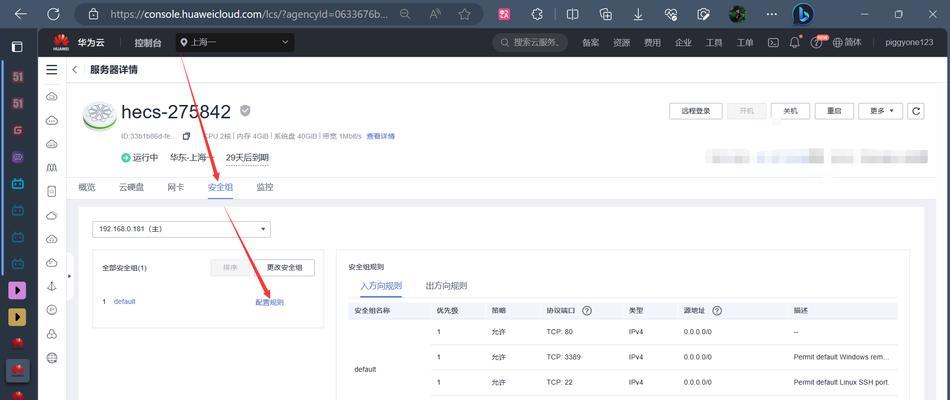Open the 上海一 region dropdown

point(235,42)
